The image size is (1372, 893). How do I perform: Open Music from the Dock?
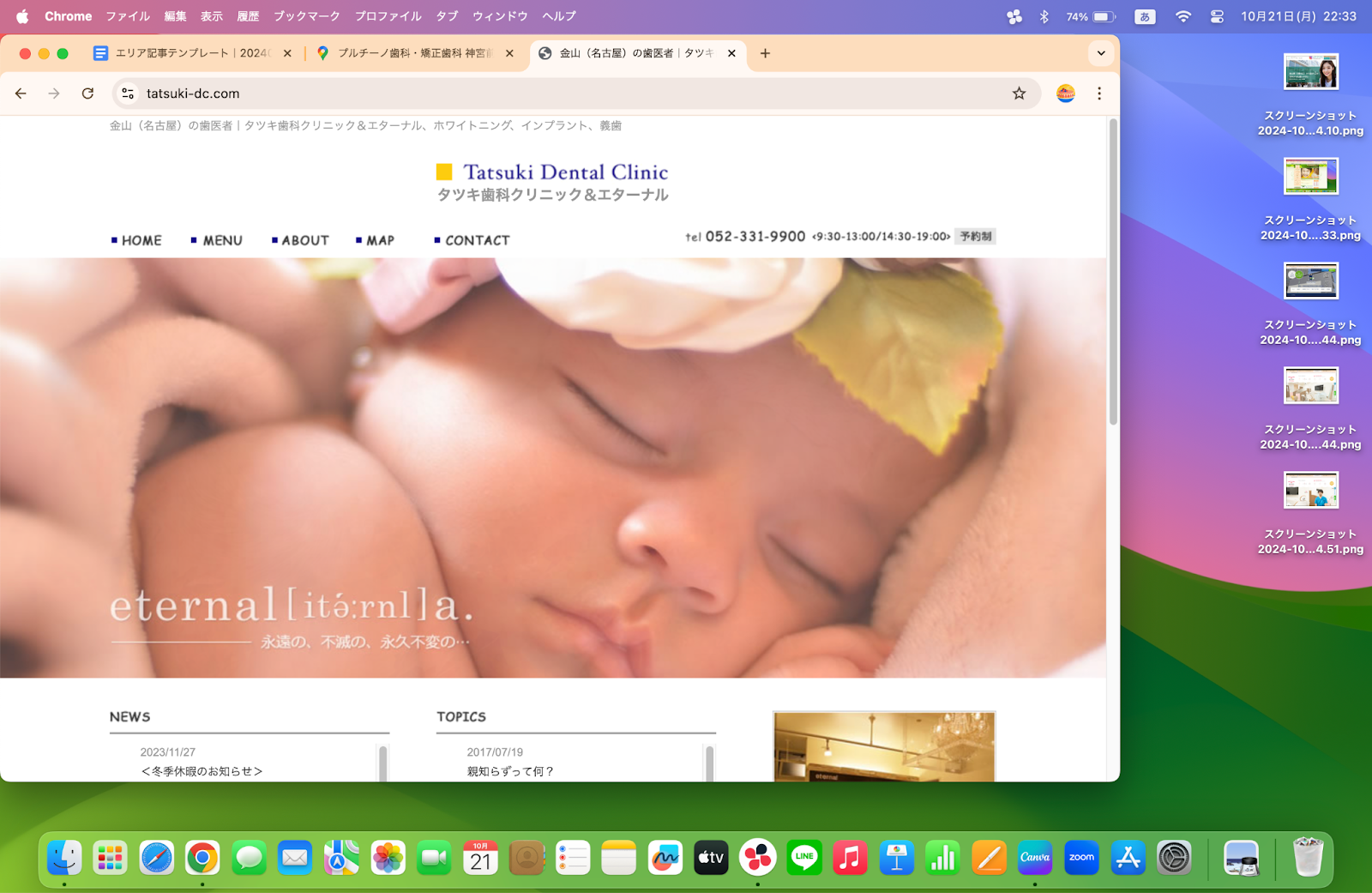click(x=850, y=857)
